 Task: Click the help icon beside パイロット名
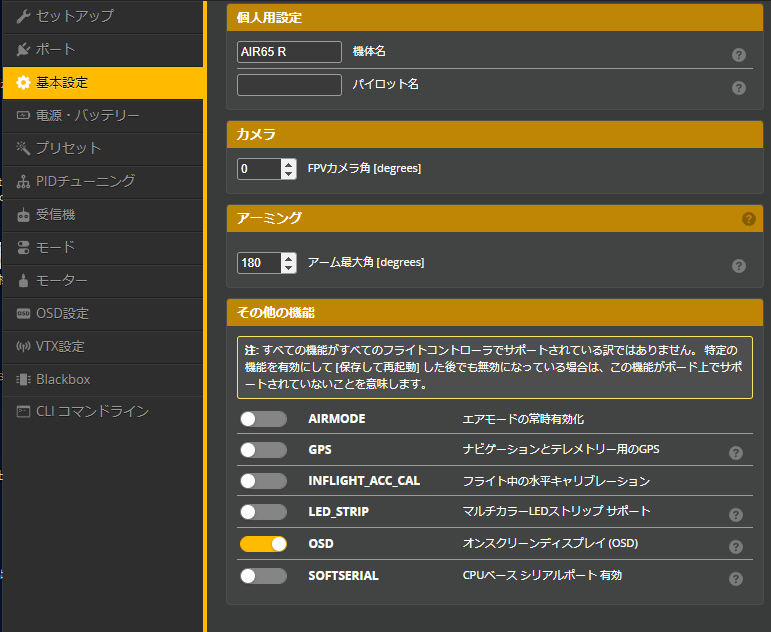coord(738,88)
